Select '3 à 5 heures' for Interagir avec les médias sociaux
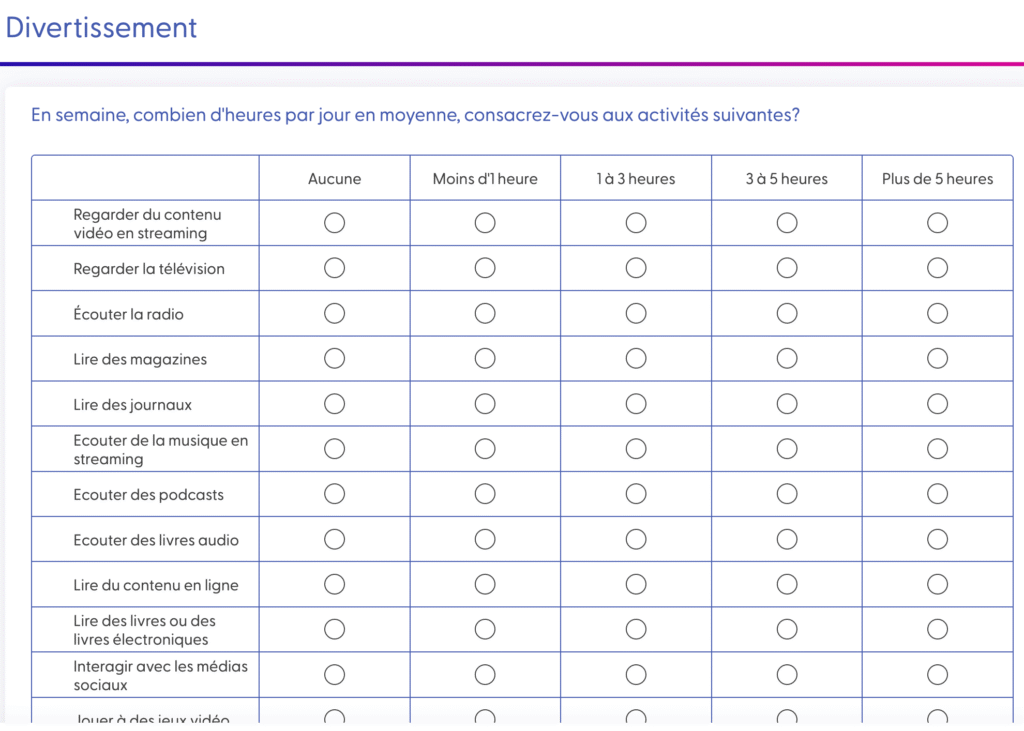The width and height of the screenshot is (1024, 731). [x=787, y=675]
